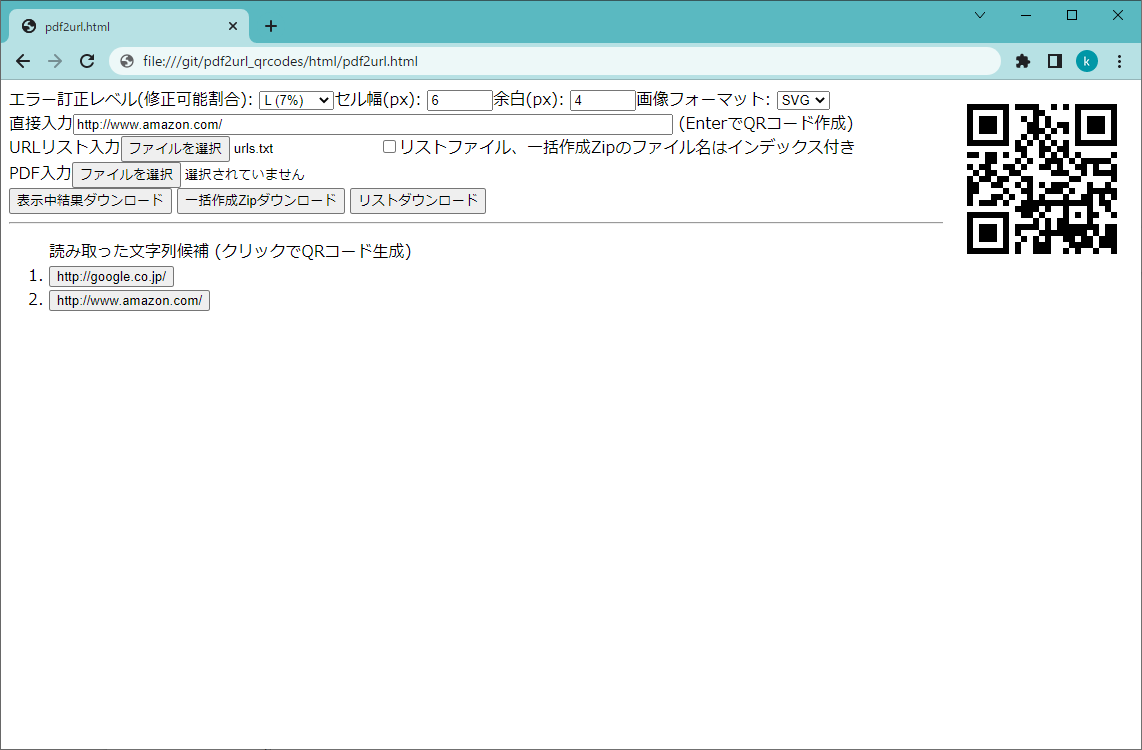Reload the page with the refresh icon
The height and width of the screenshot is (750, 1142).
coord(86,61)
